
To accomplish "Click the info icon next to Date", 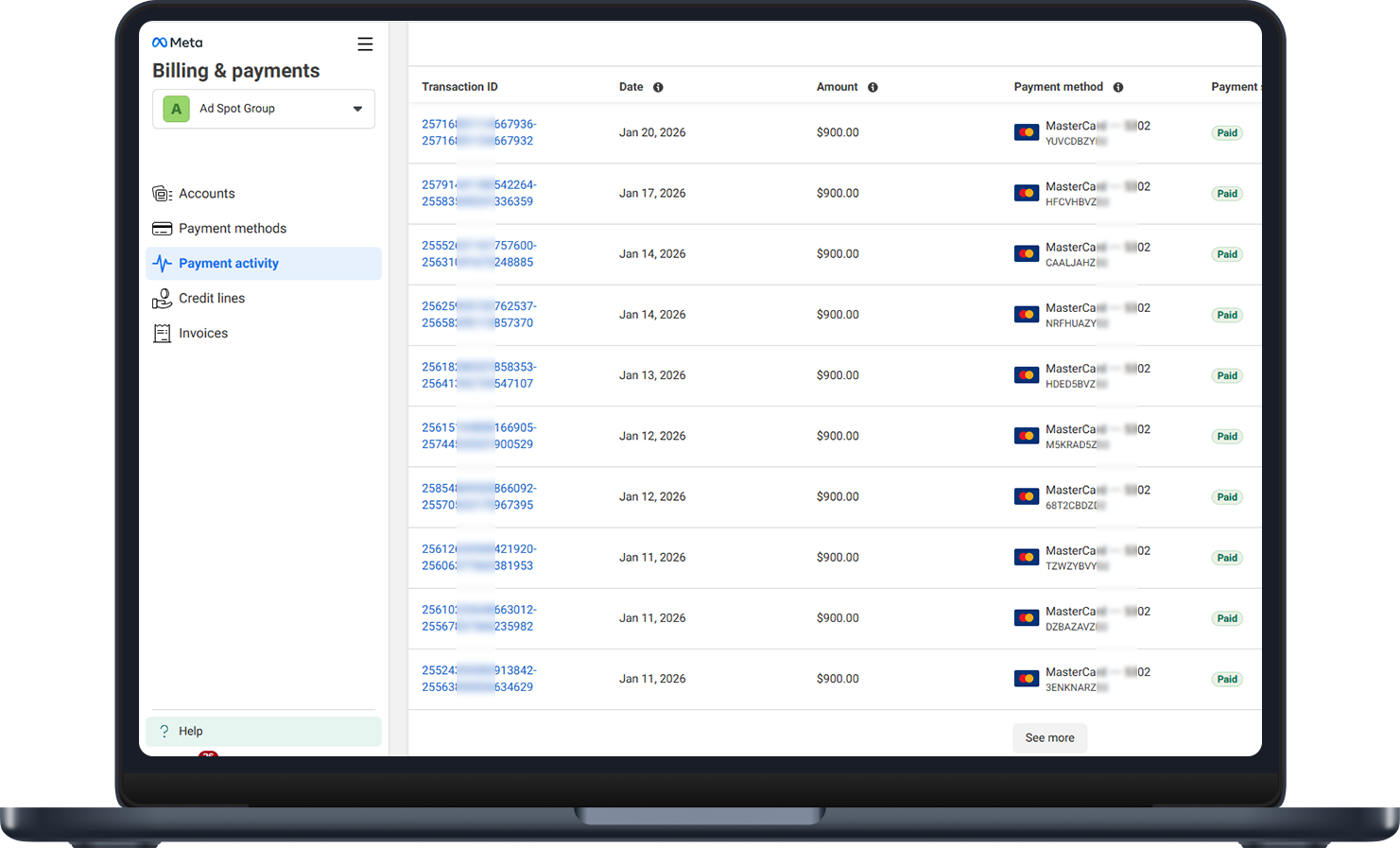I will 658,87.
